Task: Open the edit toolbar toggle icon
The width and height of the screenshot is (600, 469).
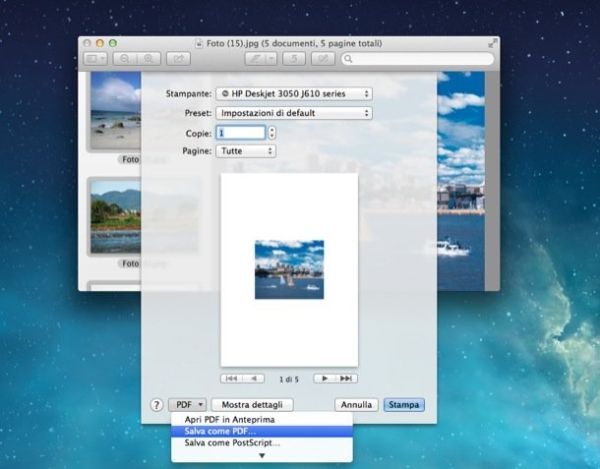Action: click(x=323, y=59)
